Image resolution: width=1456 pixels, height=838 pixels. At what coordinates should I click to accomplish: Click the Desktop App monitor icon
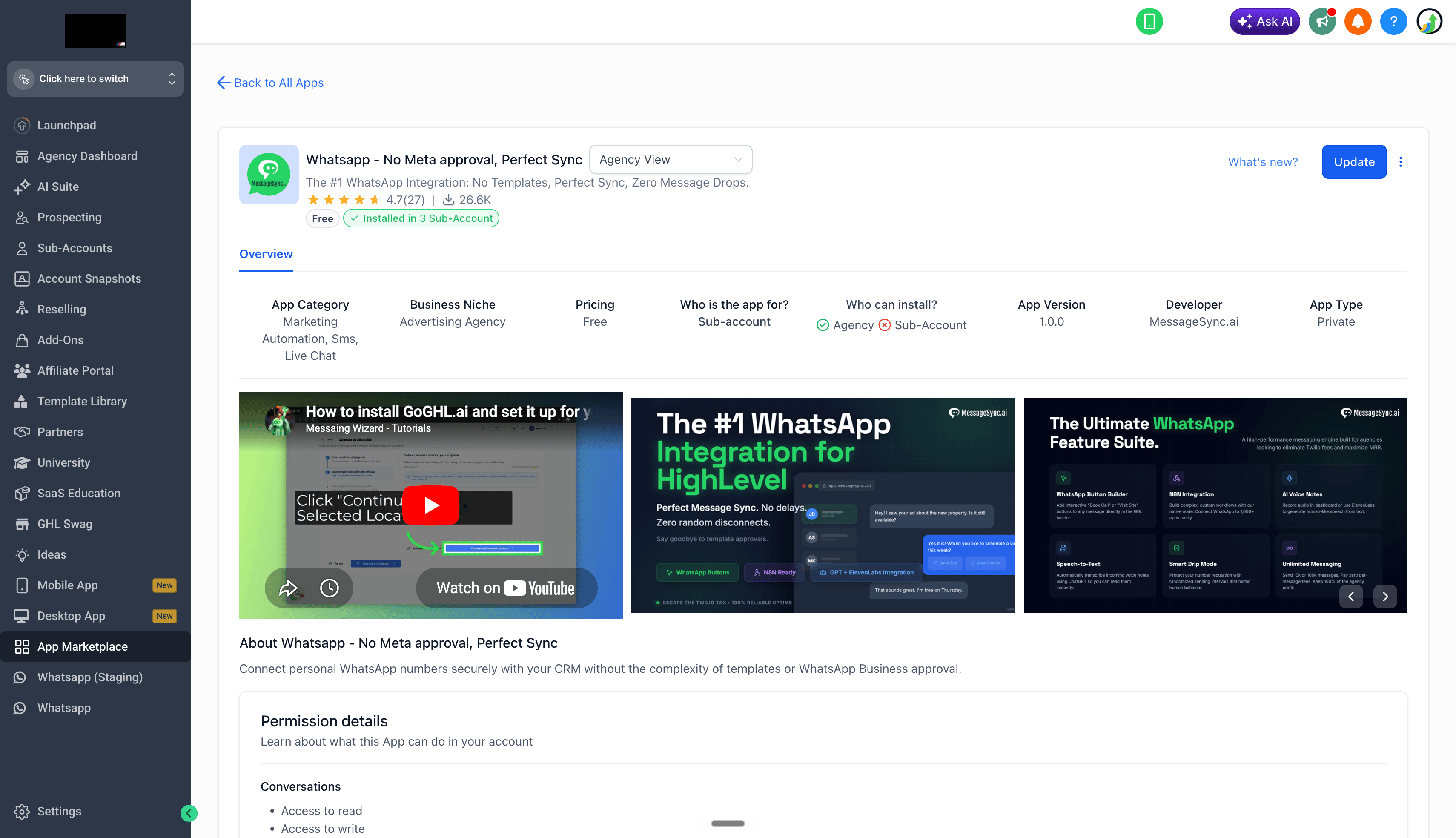22,616
